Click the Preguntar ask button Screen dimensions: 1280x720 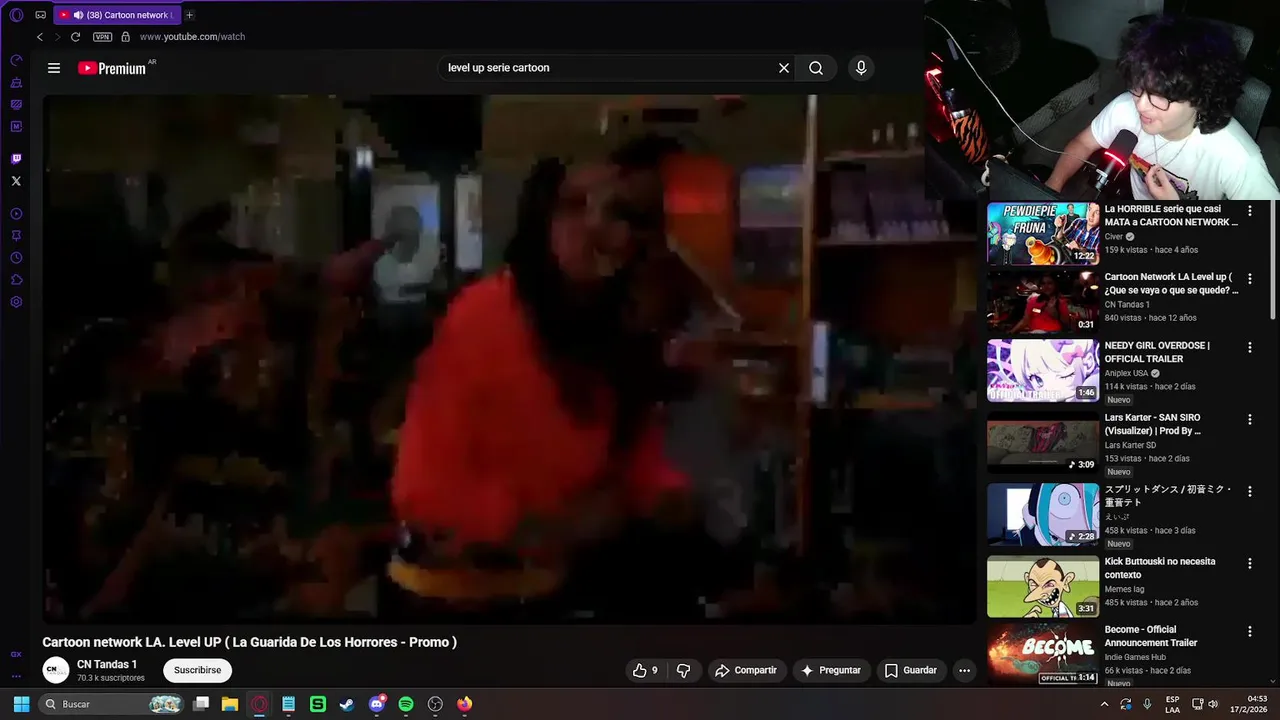click(x=831, y=670)
